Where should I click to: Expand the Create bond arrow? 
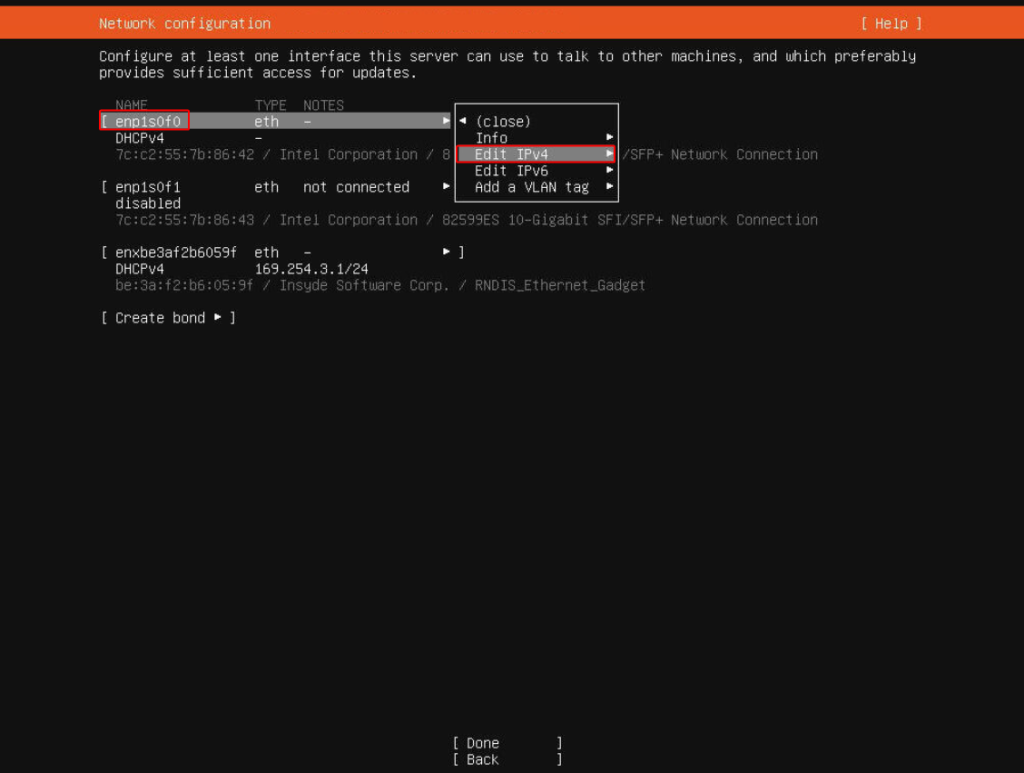pyautogui.click(x=218, y=317)
